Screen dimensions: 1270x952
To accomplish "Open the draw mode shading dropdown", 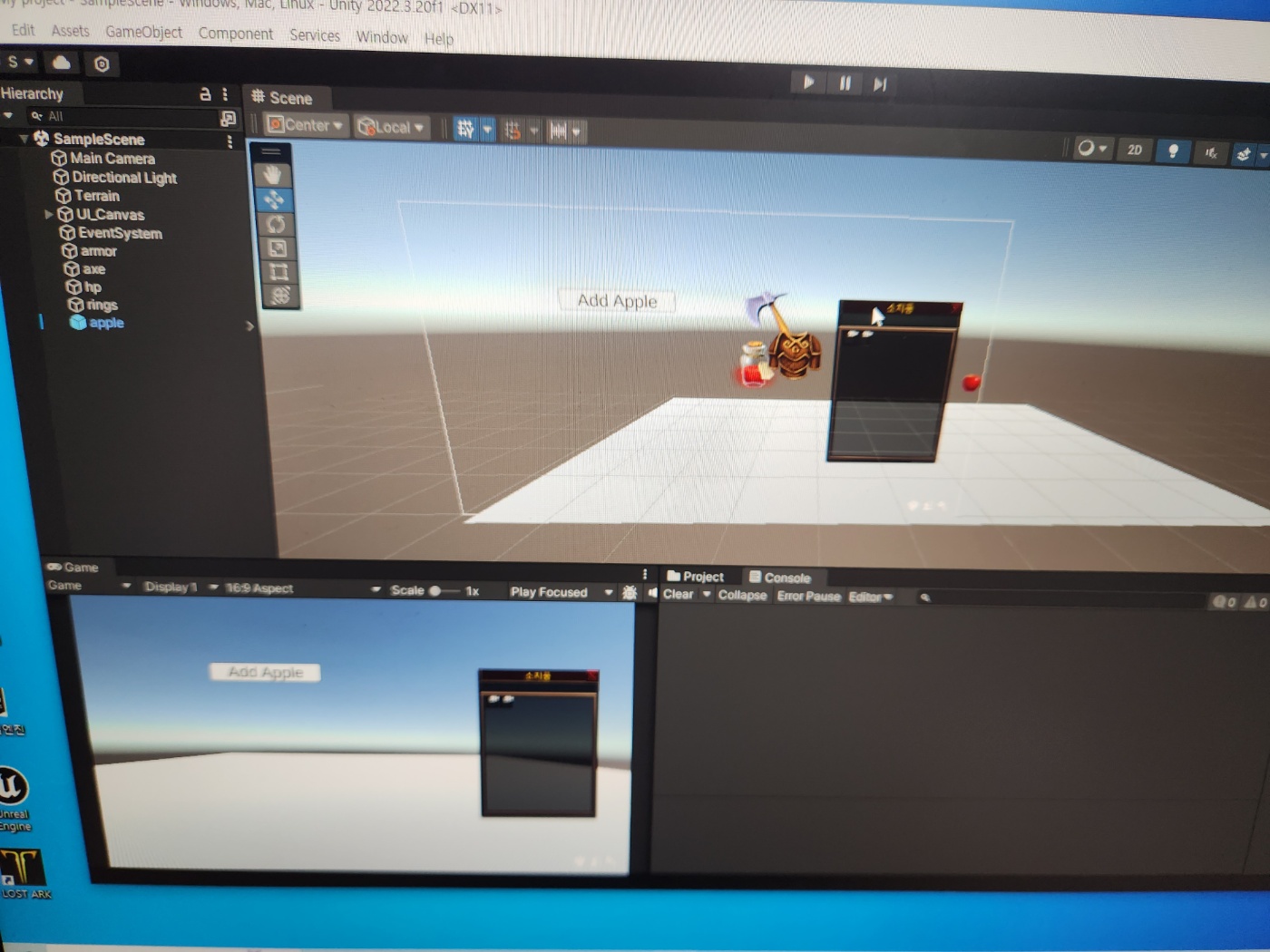I will [x=1092, y=148].
